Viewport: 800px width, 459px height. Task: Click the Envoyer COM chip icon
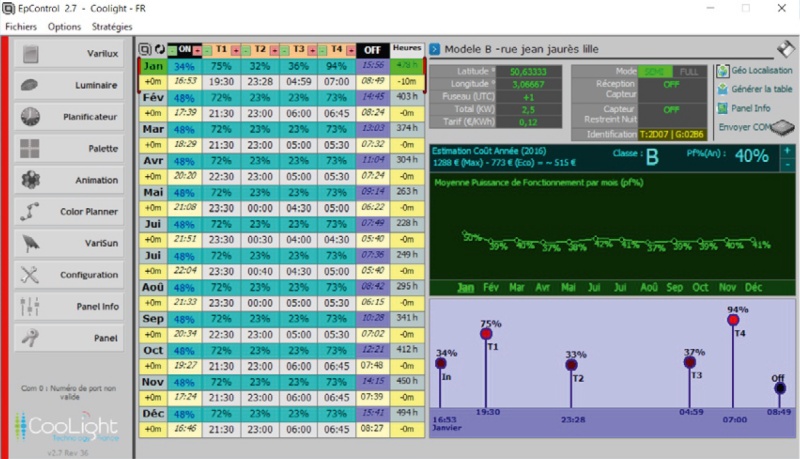click(x=782, y=128)
